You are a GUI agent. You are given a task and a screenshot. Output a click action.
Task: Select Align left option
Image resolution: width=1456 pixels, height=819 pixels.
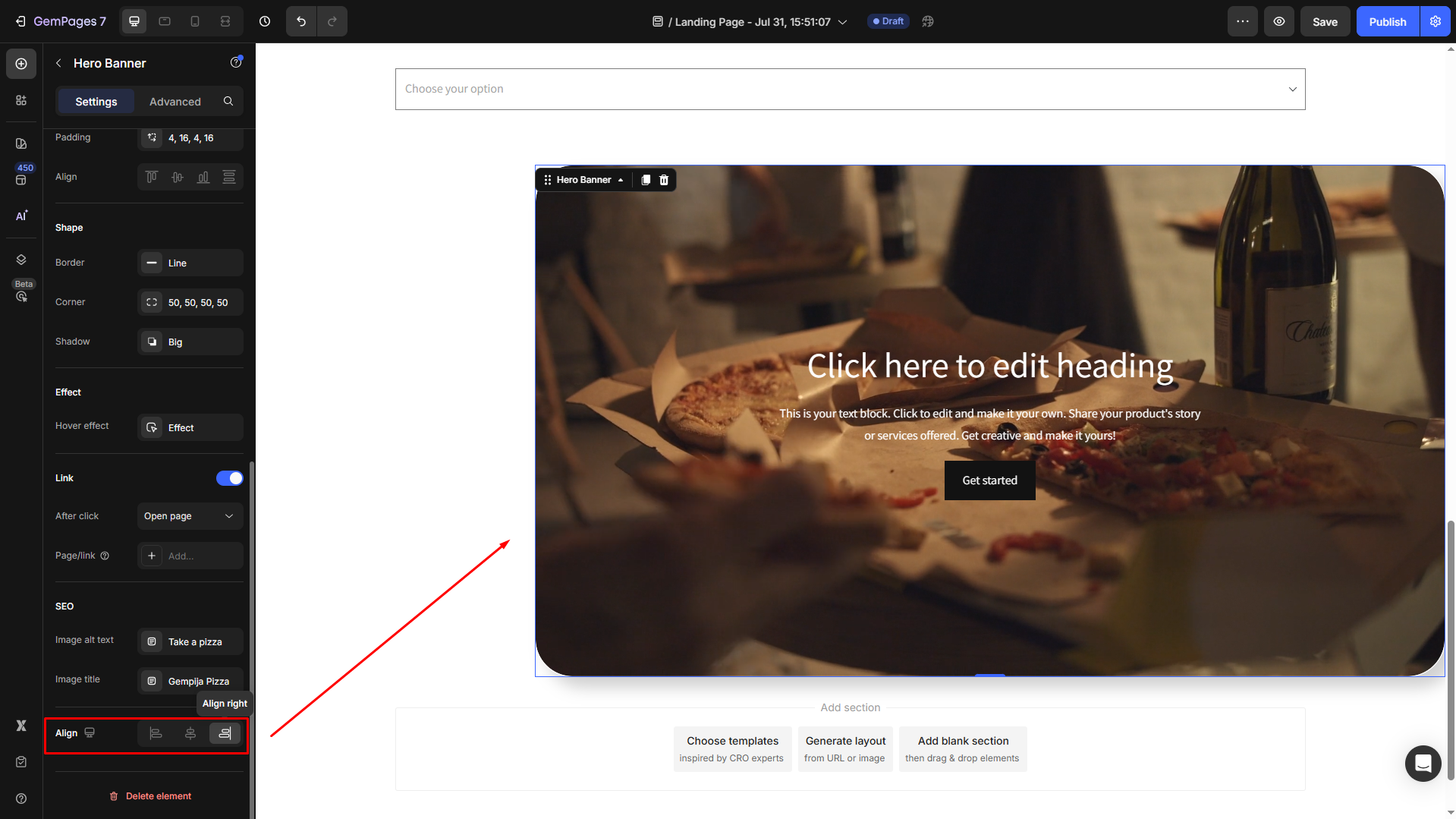(156, 733)
